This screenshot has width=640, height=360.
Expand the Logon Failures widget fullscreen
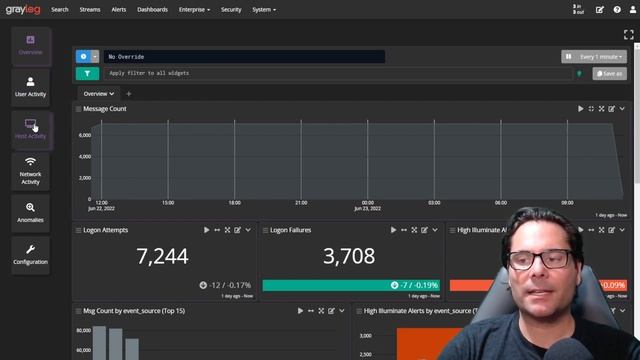click(x=414, y=230)
